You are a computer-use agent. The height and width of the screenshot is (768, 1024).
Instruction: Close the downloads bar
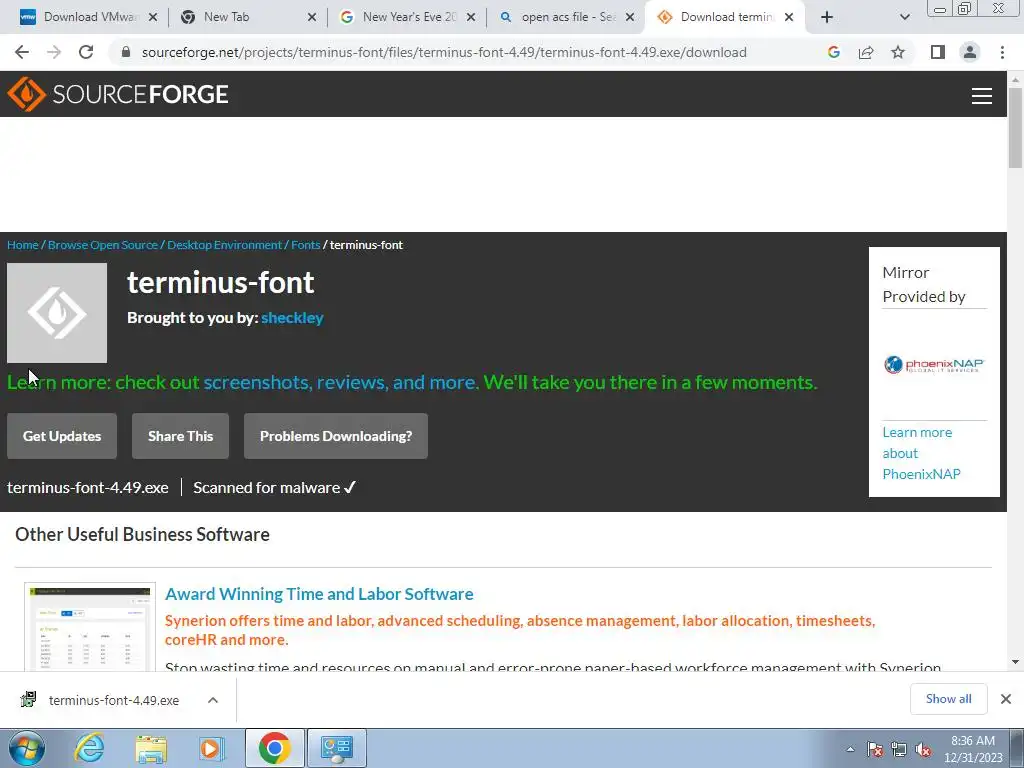click(x=1006, y=699)
